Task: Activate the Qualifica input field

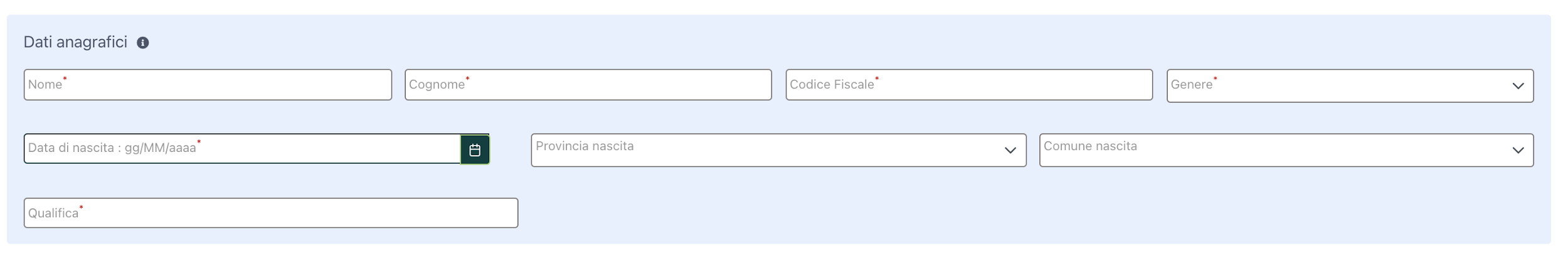Action: coord(271,213)
